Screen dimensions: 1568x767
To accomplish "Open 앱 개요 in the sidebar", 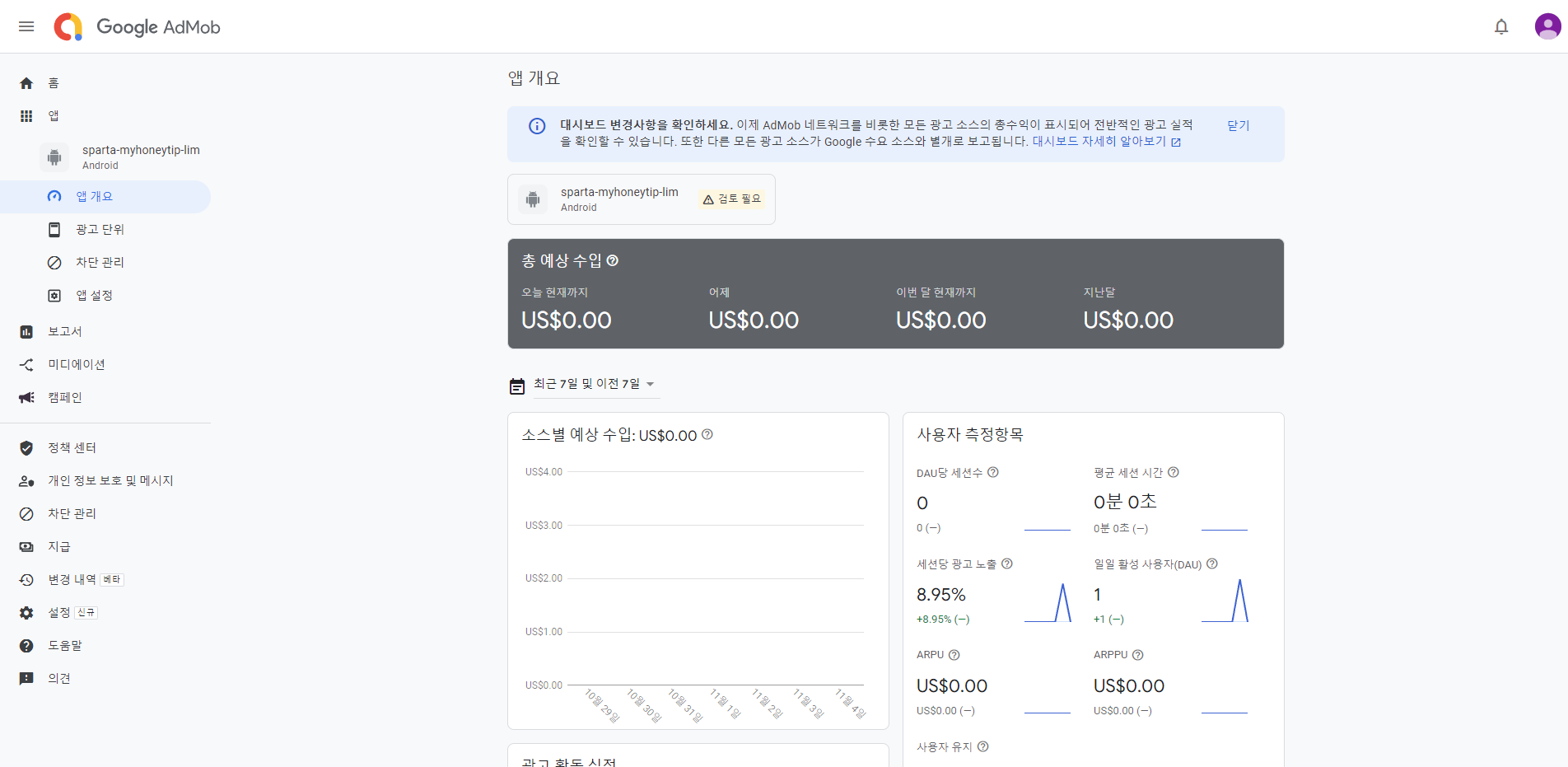I will coord(105,197).
